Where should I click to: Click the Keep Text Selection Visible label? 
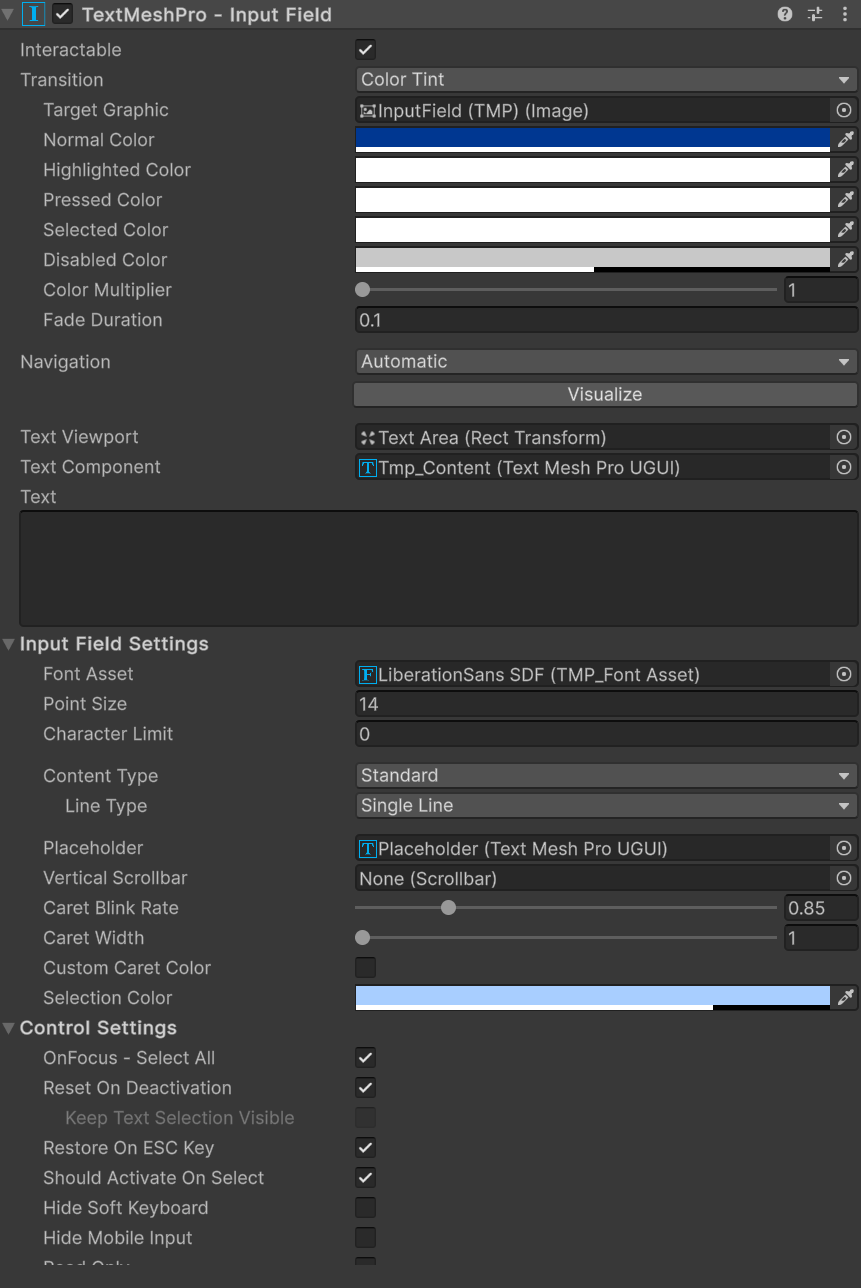[180, 1118]
